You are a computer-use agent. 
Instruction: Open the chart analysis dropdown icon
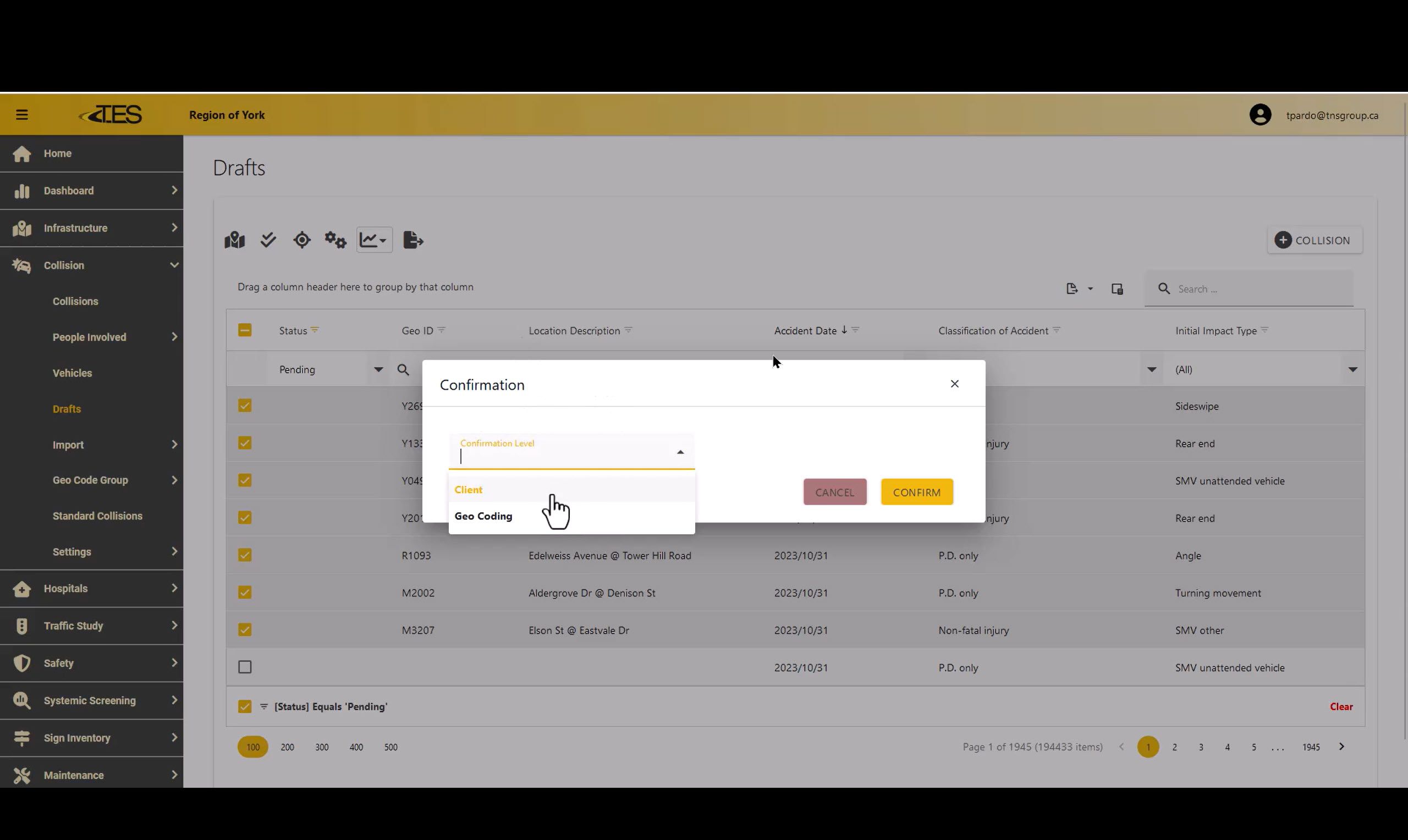click(374, 240)
